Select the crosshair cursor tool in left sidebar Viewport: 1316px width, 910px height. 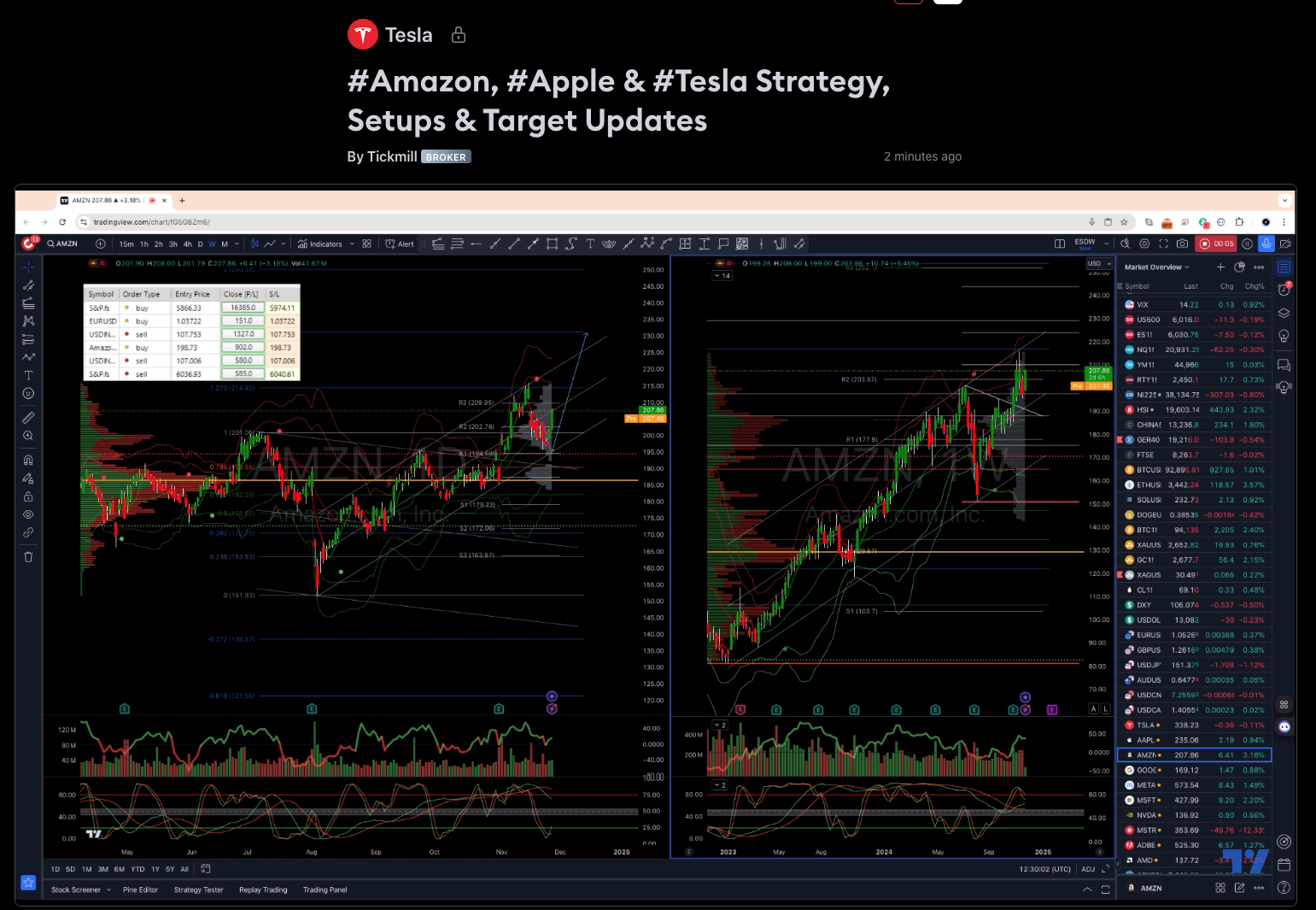point(28,267)
